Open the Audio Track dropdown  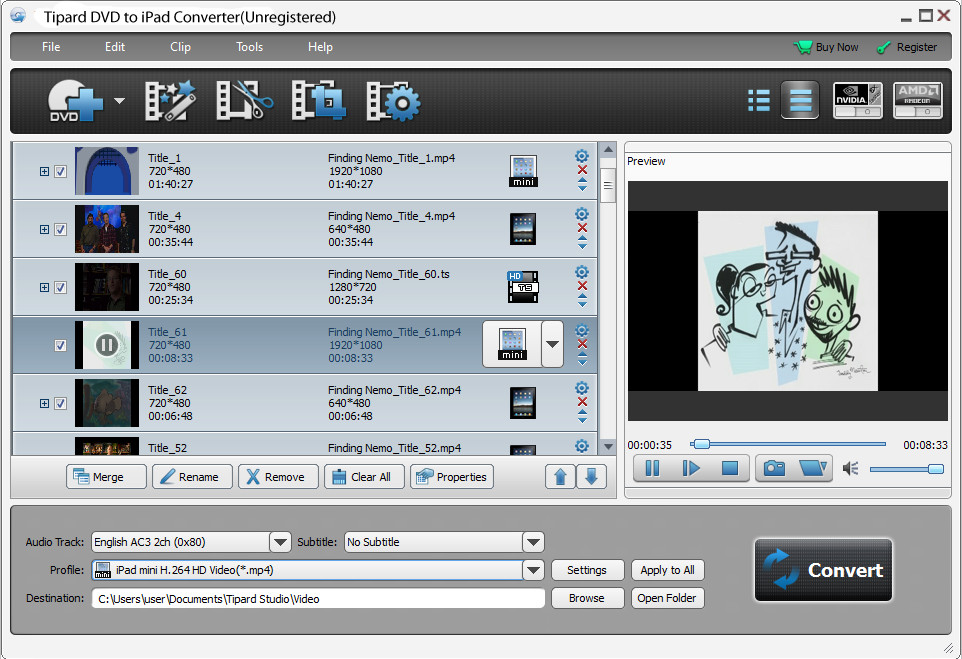pos(280,542)
